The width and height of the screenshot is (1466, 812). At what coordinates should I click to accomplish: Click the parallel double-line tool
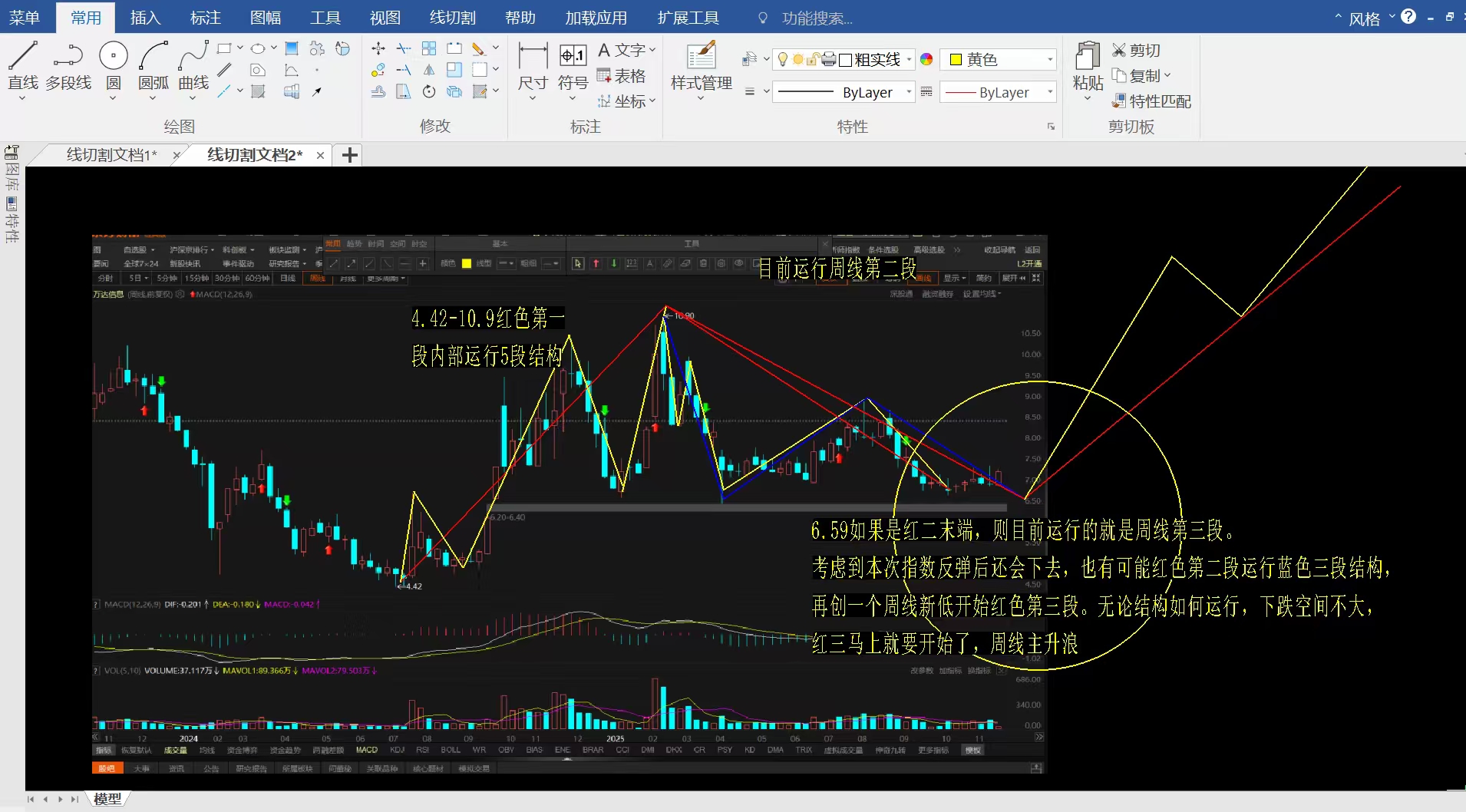click(x=224, y=71)
